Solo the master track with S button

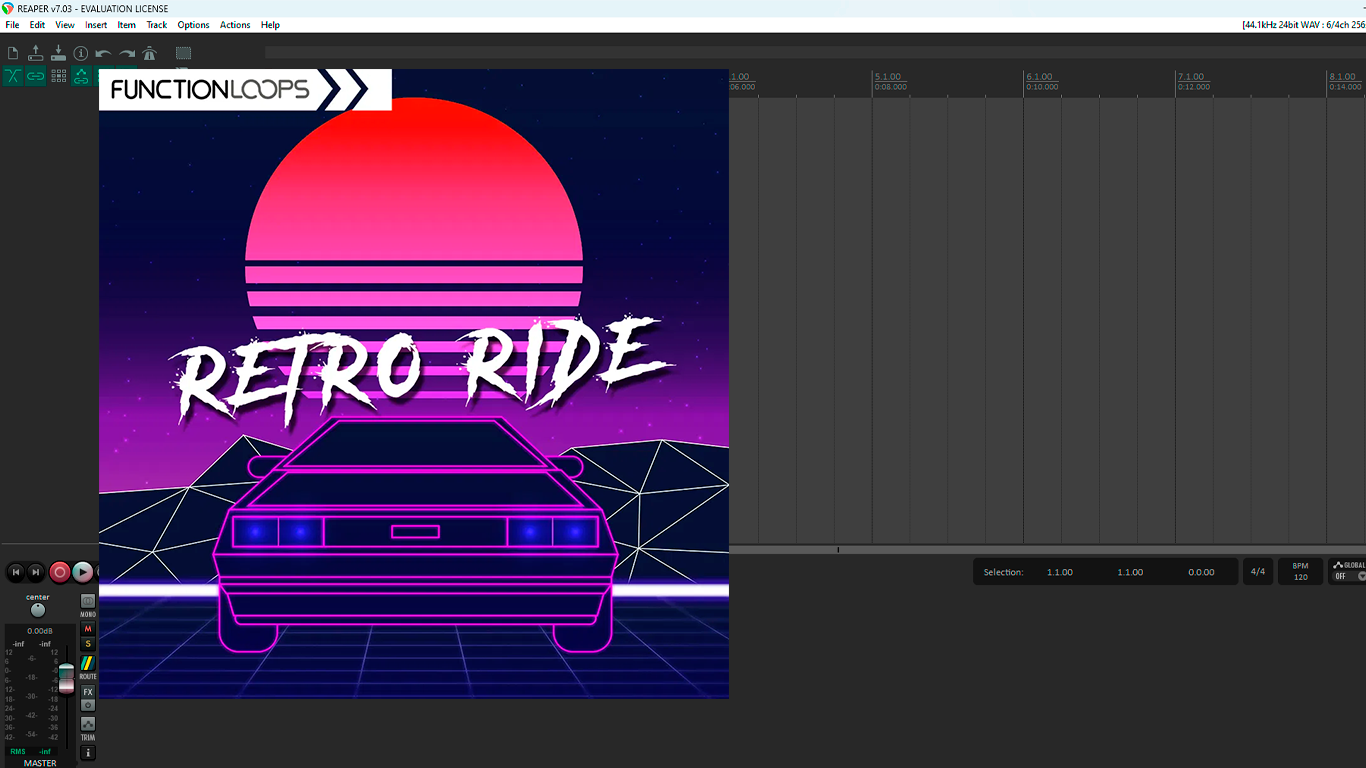click(88, 644)
